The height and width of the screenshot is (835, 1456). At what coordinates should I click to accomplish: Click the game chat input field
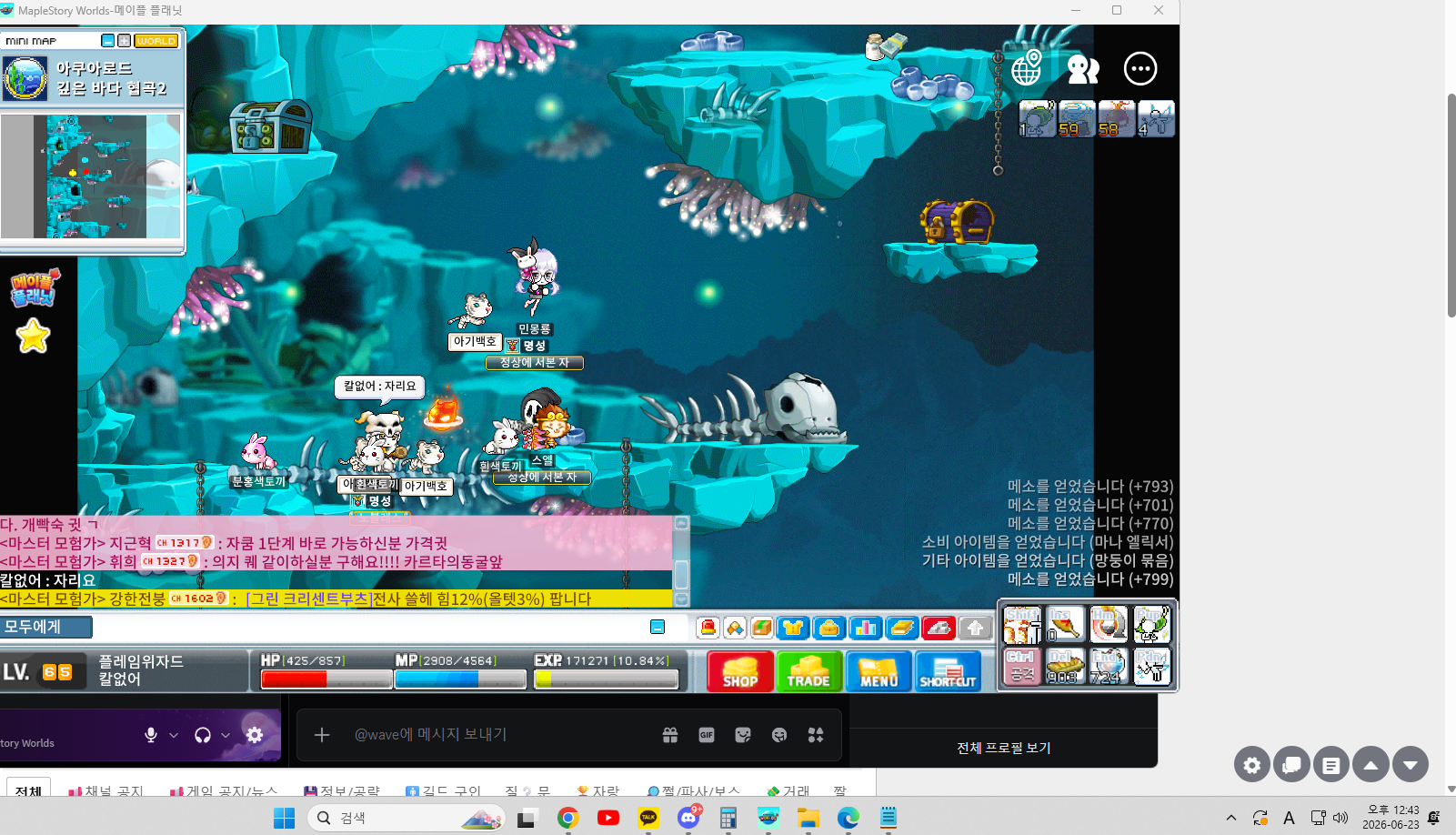click(370, 627)
